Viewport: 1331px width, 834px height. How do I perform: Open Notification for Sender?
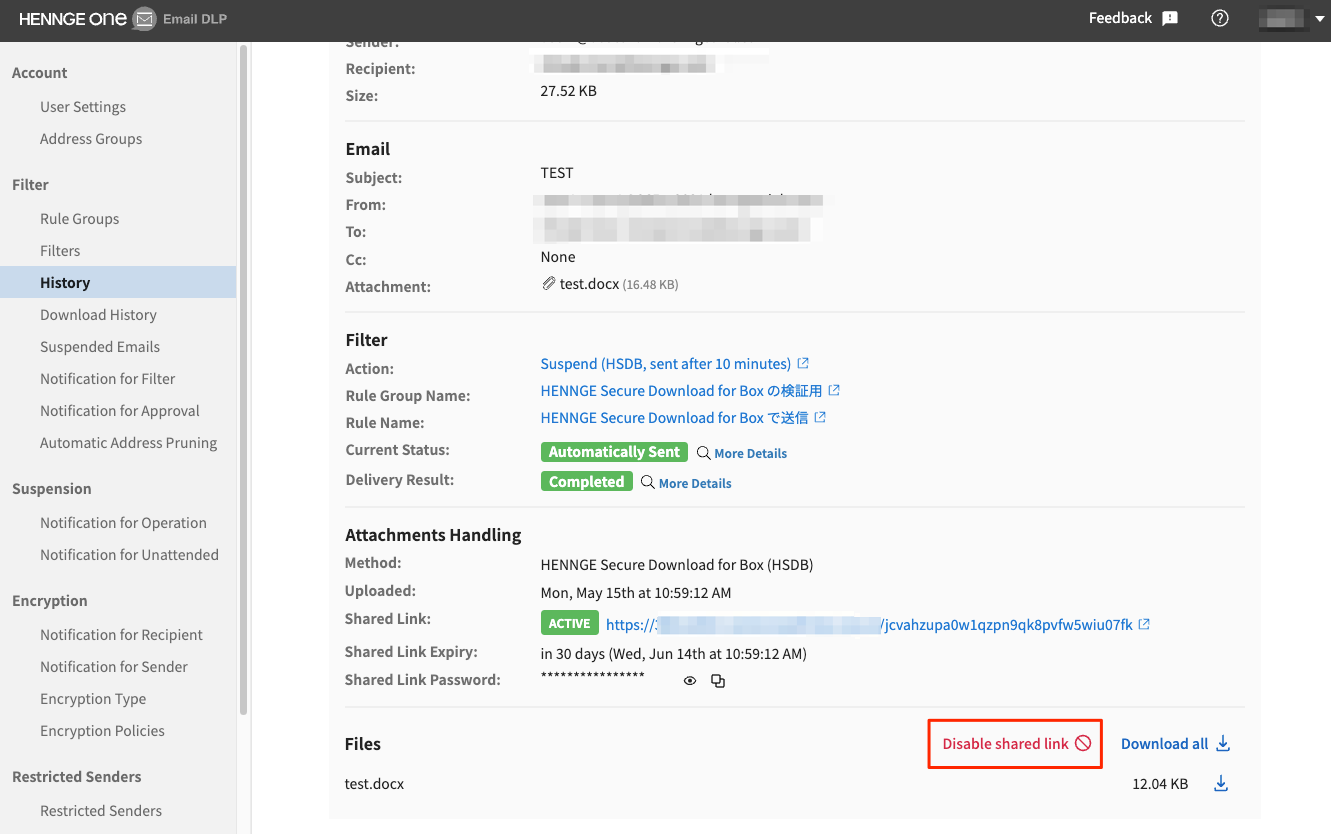[114, 667]
